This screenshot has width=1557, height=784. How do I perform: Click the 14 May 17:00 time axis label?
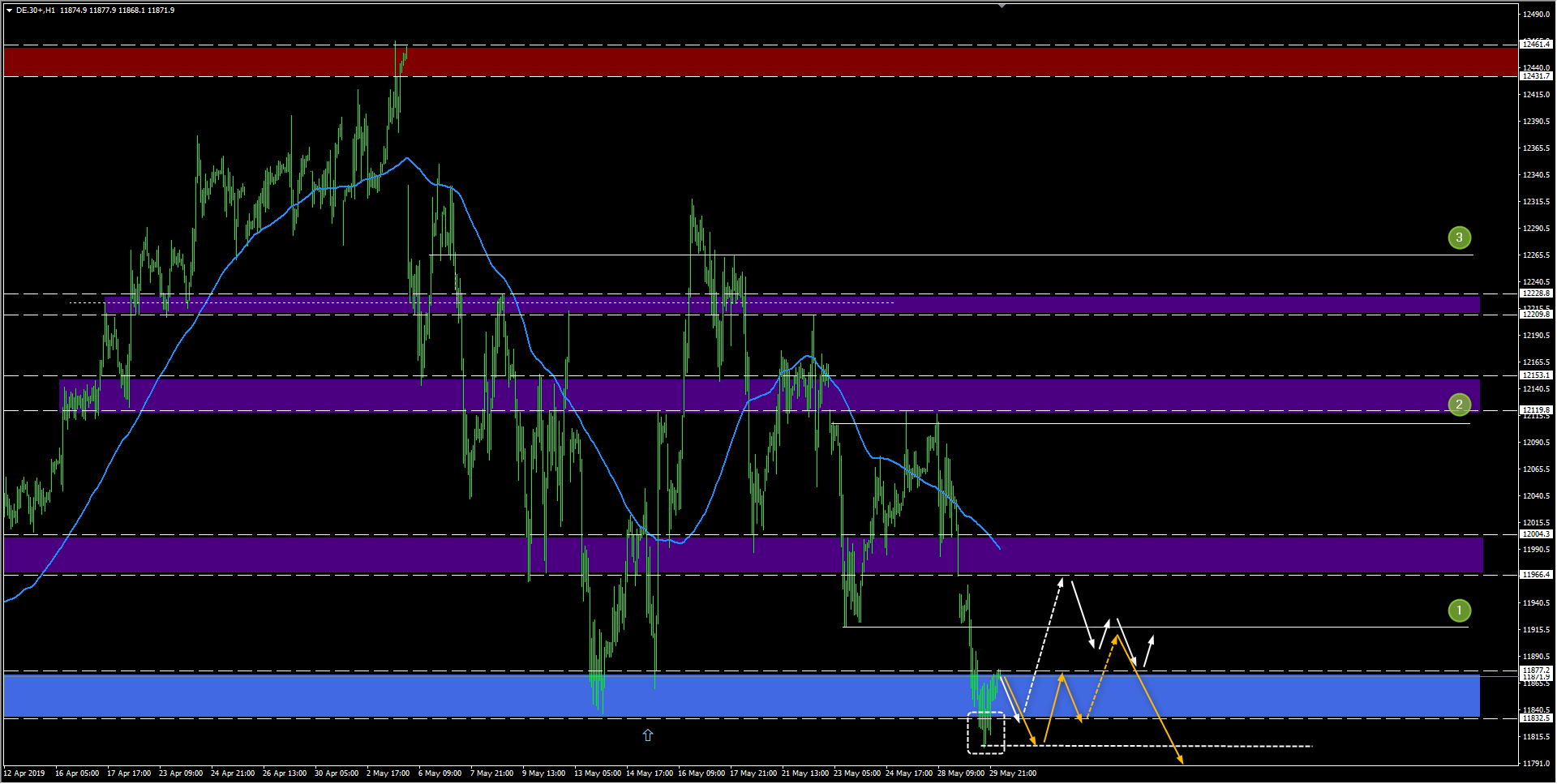tap(650, 773)
